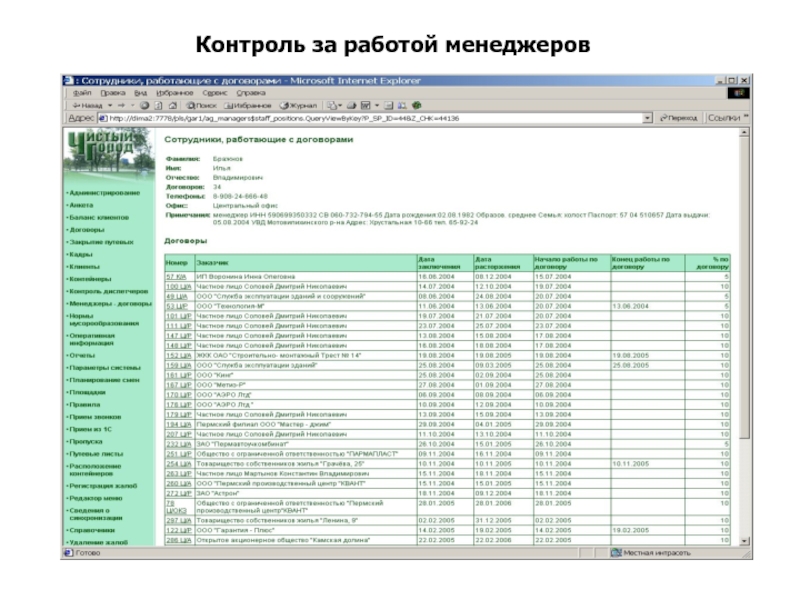The height and width of the screenshot is (600, 800).
Task: Open Менеджеры - договоры sidebar link
Action: click(x=110, y=303)
